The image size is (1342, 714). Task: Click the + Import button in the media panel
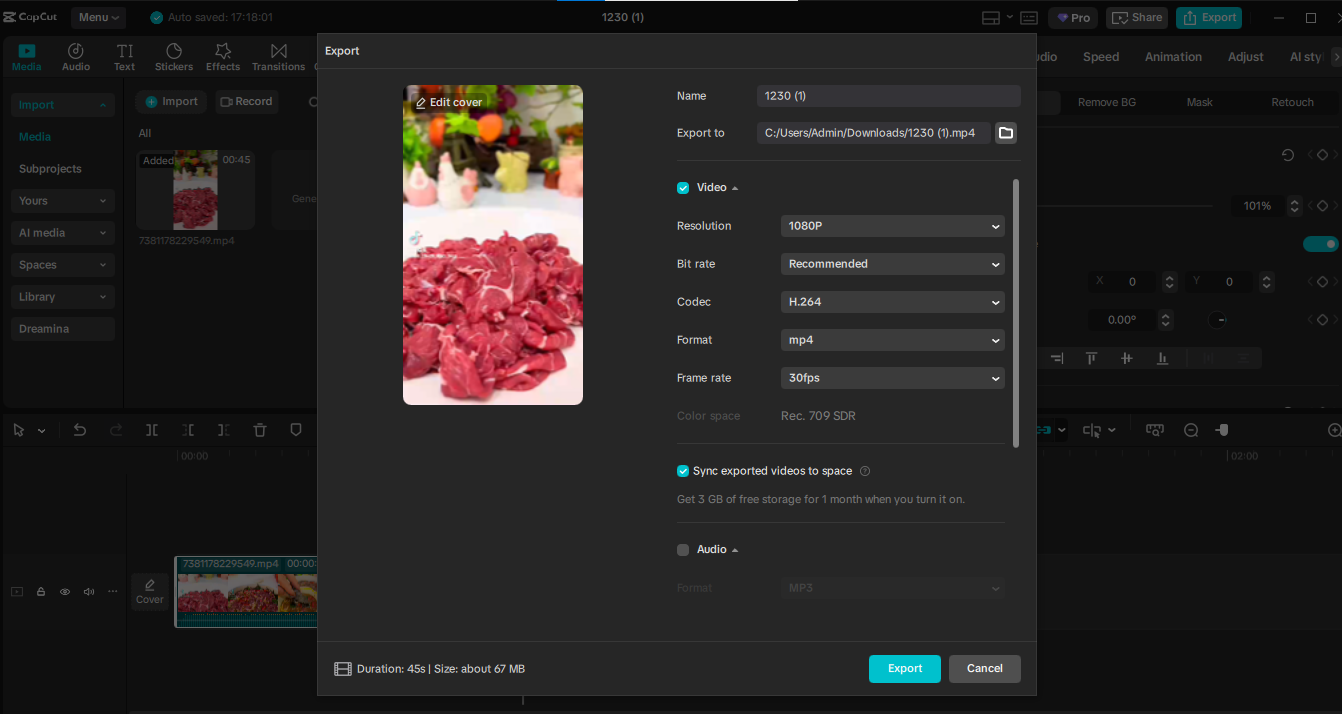172,101
